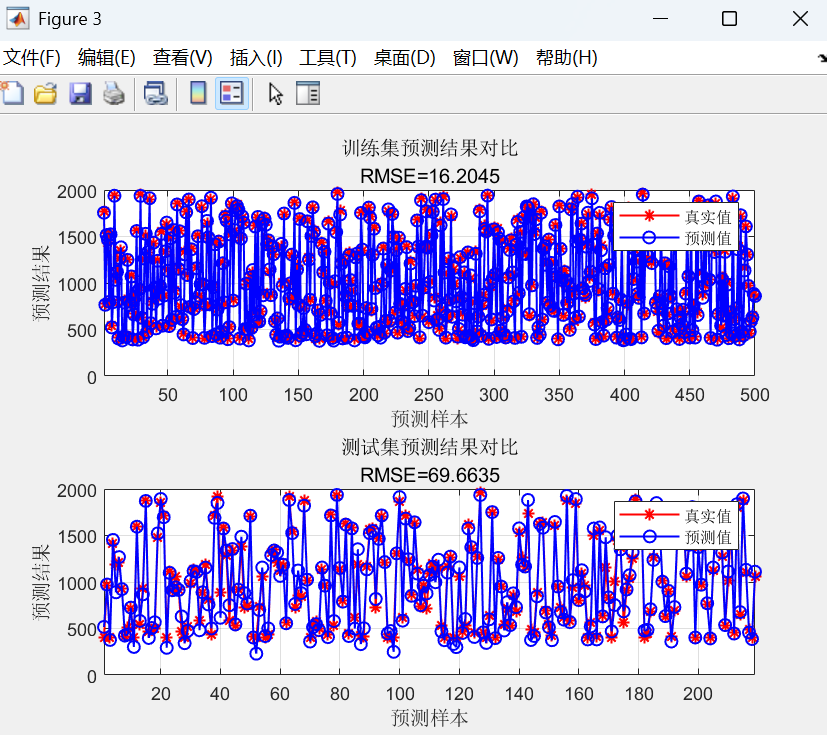
Task: Minimize the Figure 3 window
Action: (x=660, y=19)
